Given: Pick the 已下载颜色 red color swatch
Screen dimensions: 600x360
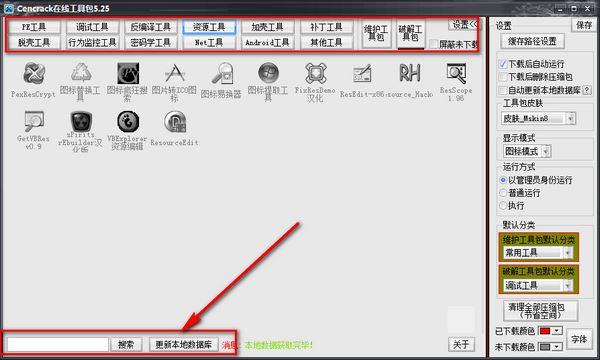Looking at the screenshot, I should coord(545,331).
